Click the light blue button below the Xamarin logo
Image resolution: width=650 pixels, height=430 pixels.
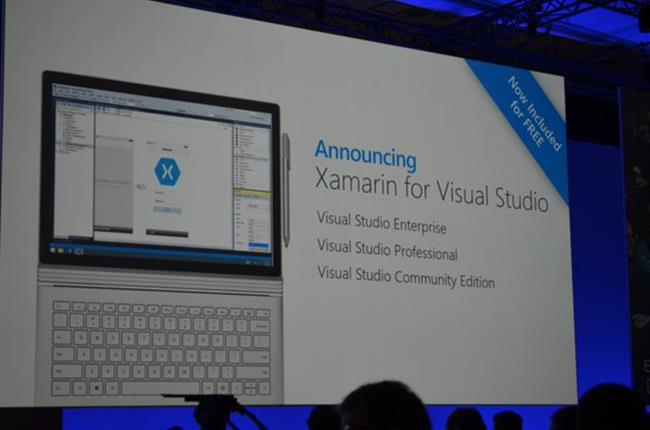tap(167, 210)
